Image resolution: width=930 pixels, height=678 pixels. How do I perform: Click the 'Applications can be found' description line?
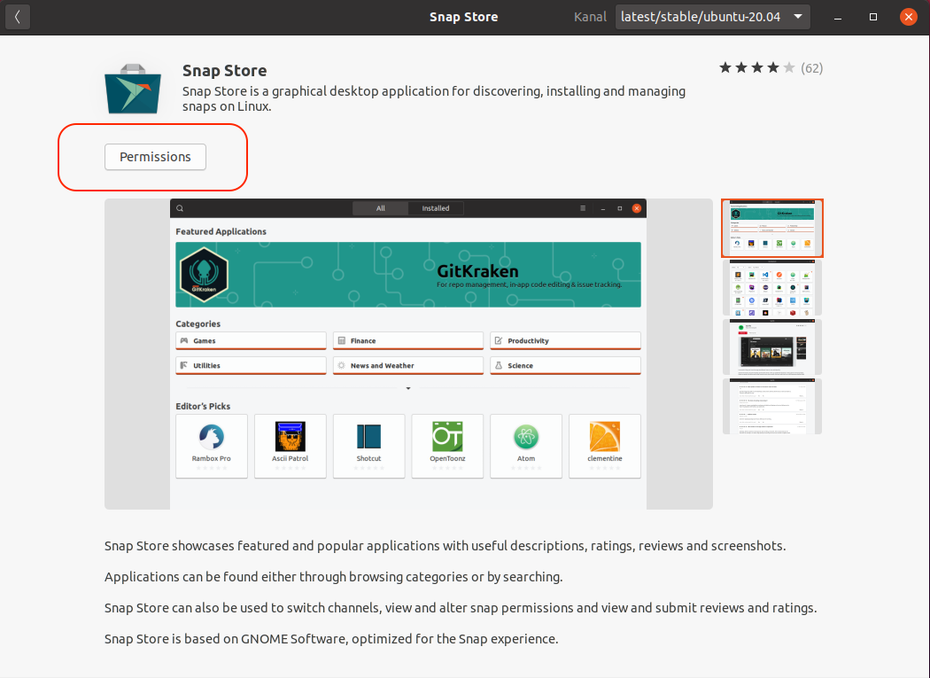(x=333, y=577)
